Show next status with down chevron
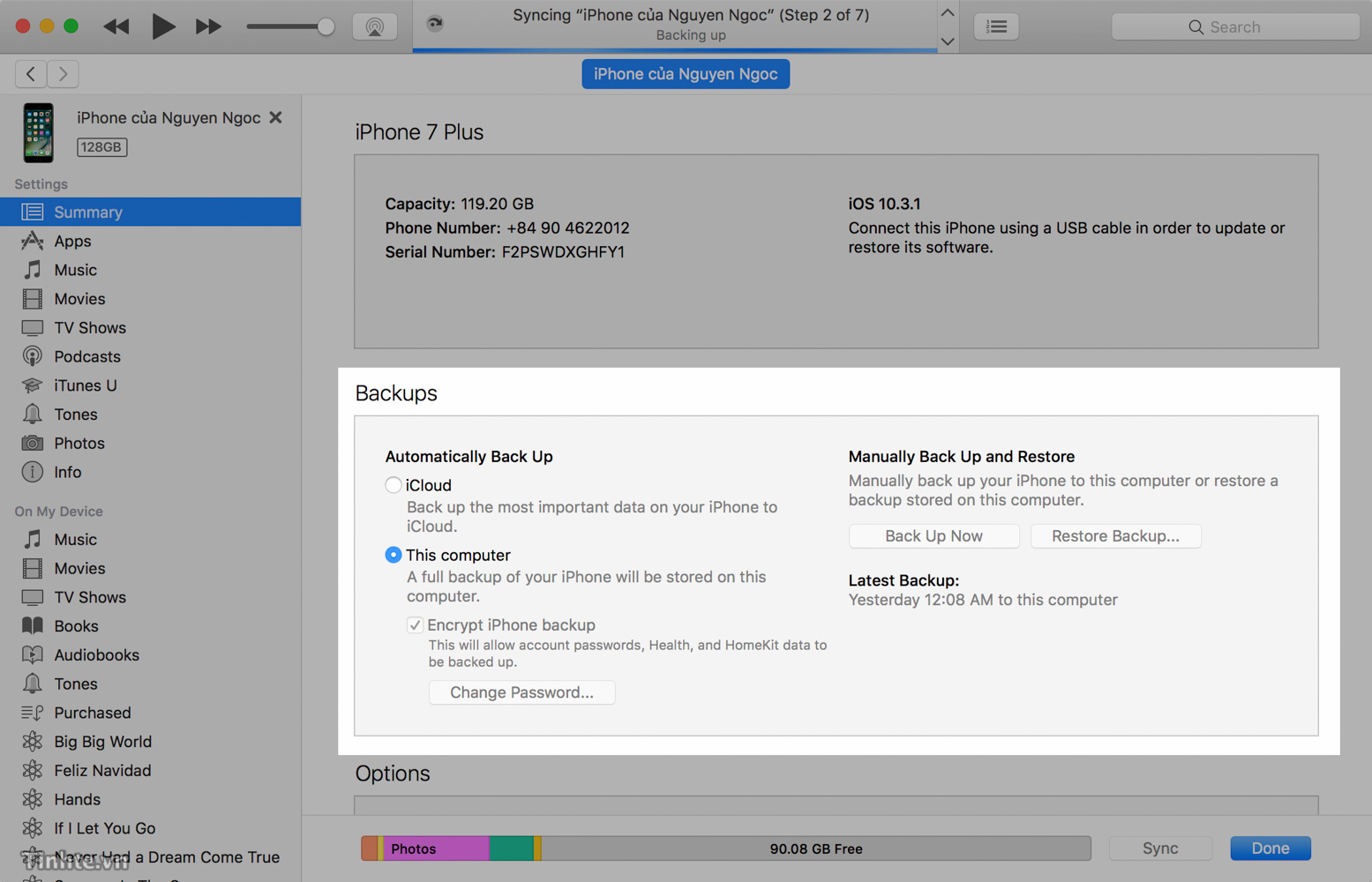Image resolution: width=1372 pixels, height=882 pixels. click(948, 41)
